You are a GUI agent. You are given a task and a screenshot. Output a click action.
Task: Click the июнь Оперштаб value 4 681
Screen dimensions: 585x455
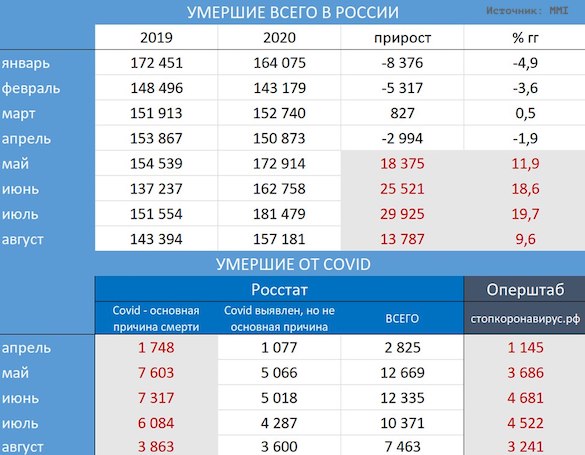click(525, 398)
